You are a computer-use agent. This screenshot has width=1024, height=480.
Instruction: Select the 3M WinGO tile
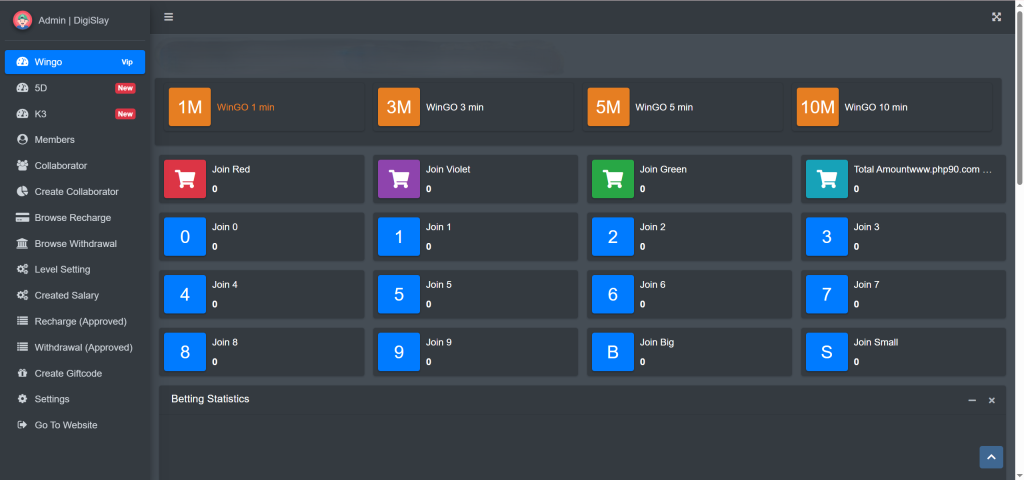(x=399, y=107)
